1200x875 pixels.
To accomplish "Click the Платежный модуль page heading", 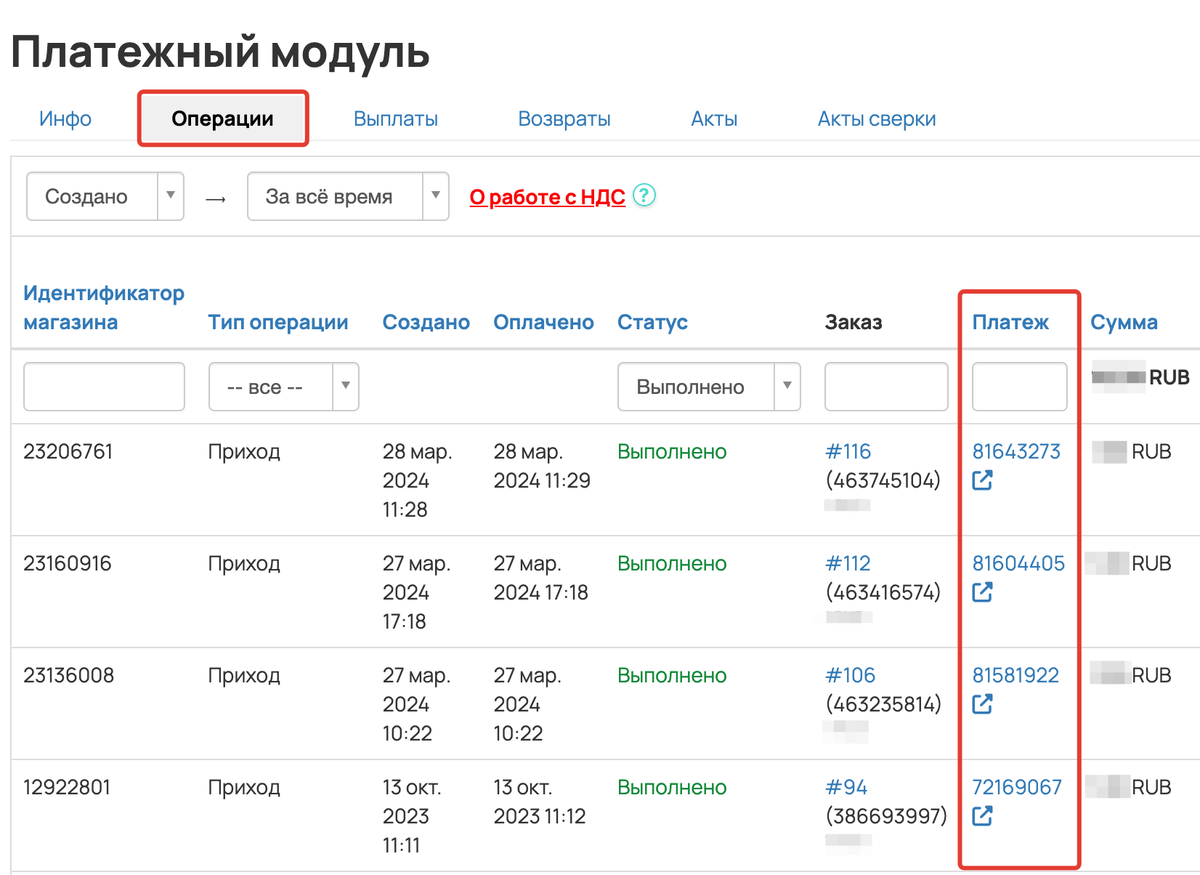I will 220,52.
